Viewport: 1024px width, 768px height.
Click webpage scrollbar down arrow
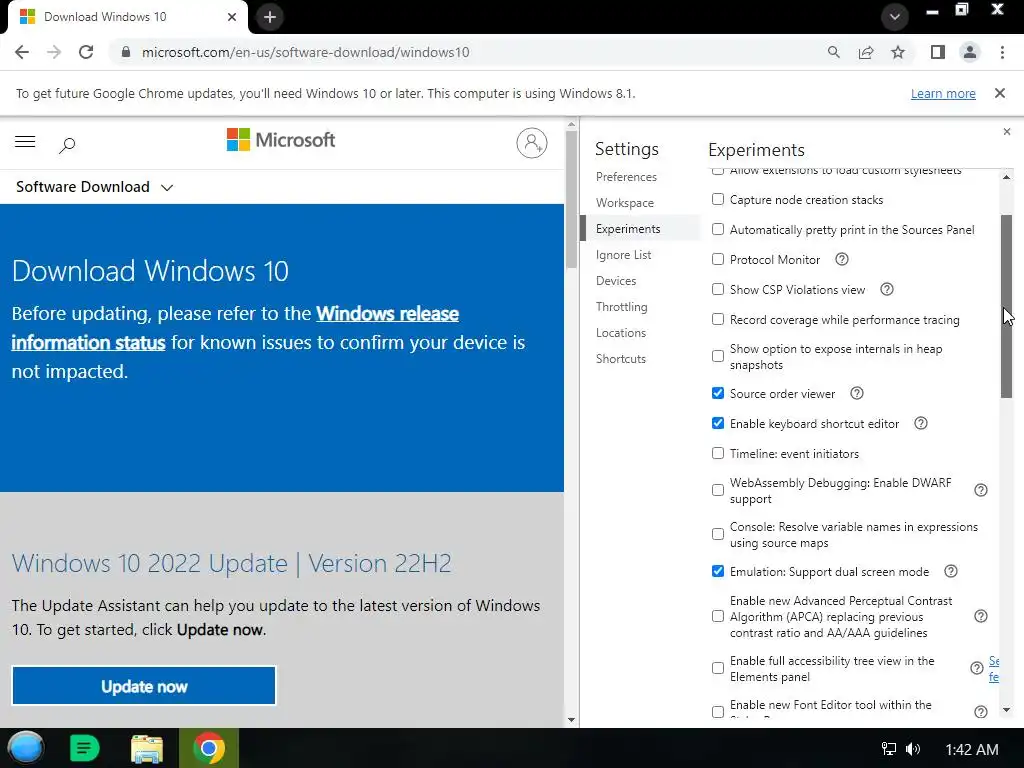571,720
